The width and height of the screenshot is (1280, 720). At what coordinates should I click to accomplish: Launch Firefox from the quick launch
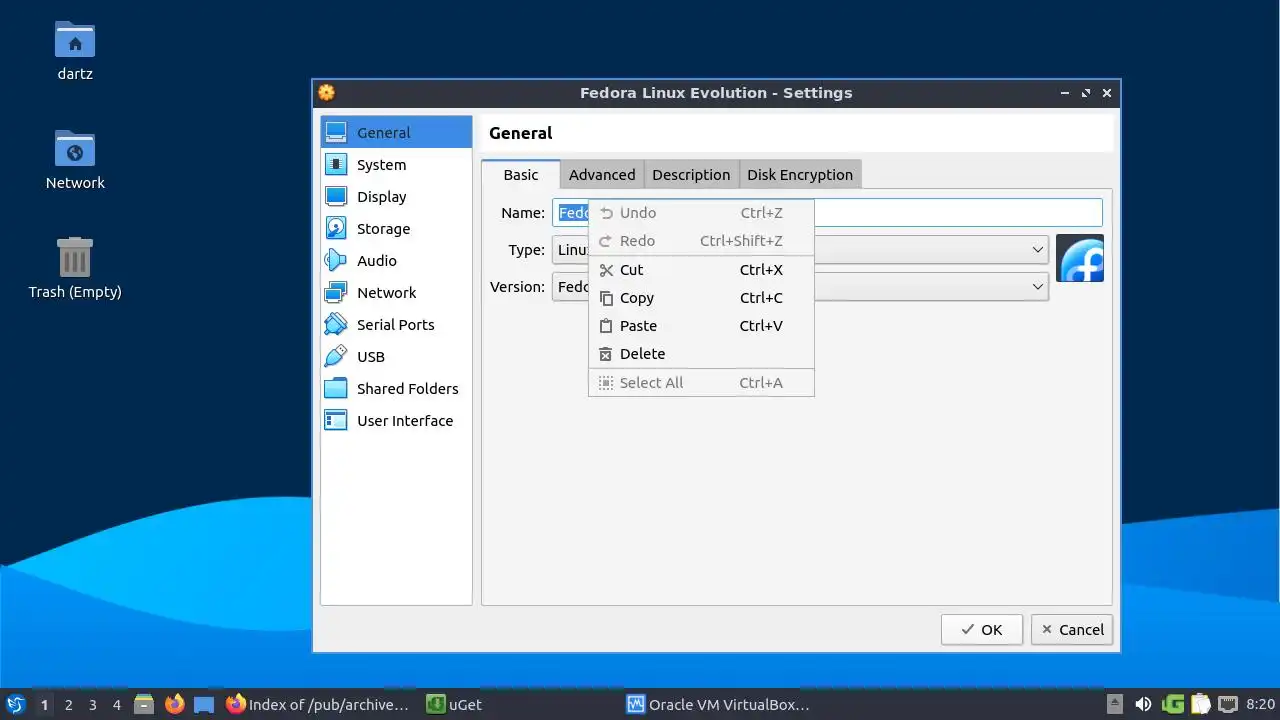point(175,704)
